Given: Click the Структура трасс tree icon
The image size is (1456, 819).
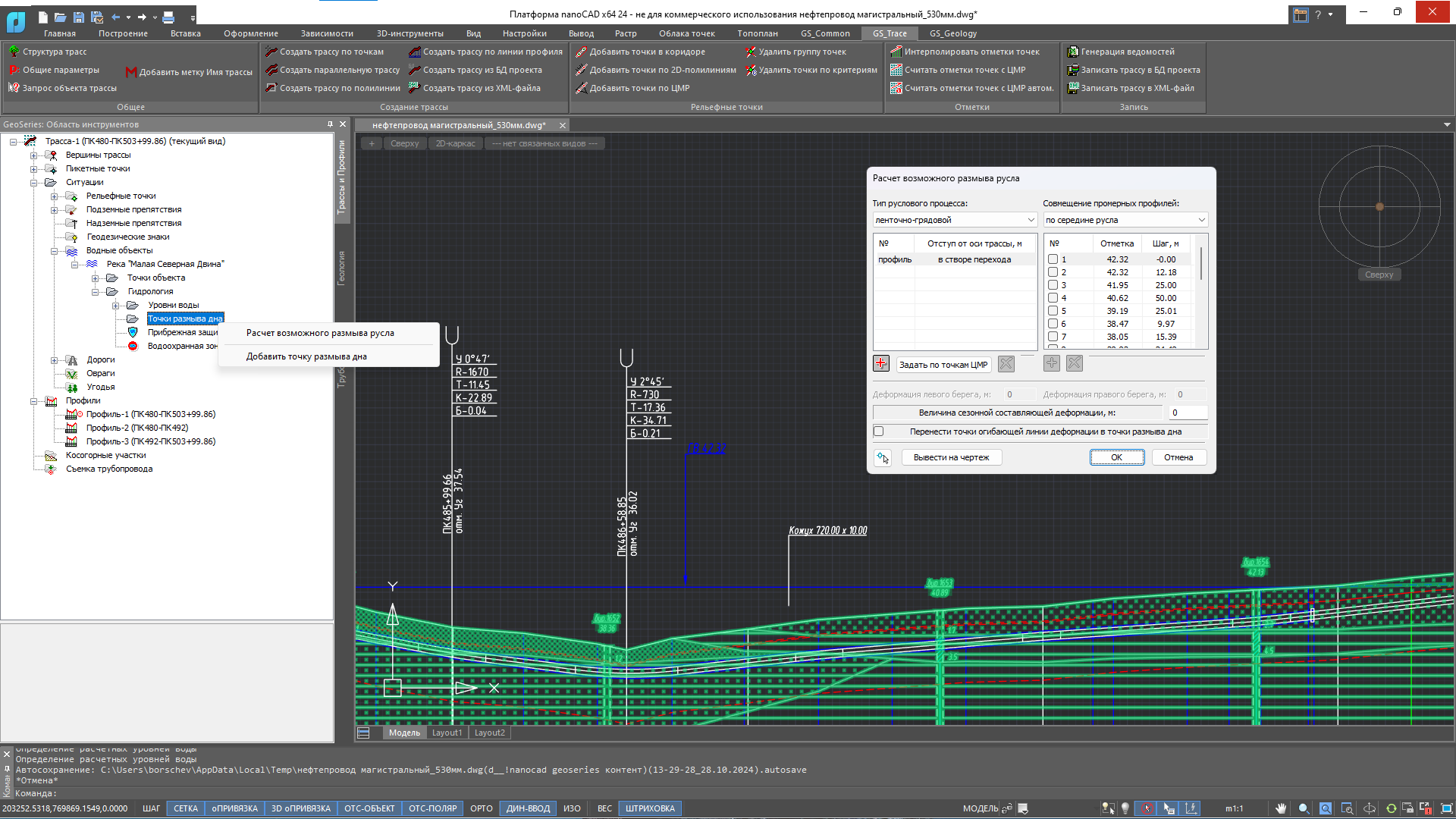Looking at the screenshot, I should click(14, 52).
